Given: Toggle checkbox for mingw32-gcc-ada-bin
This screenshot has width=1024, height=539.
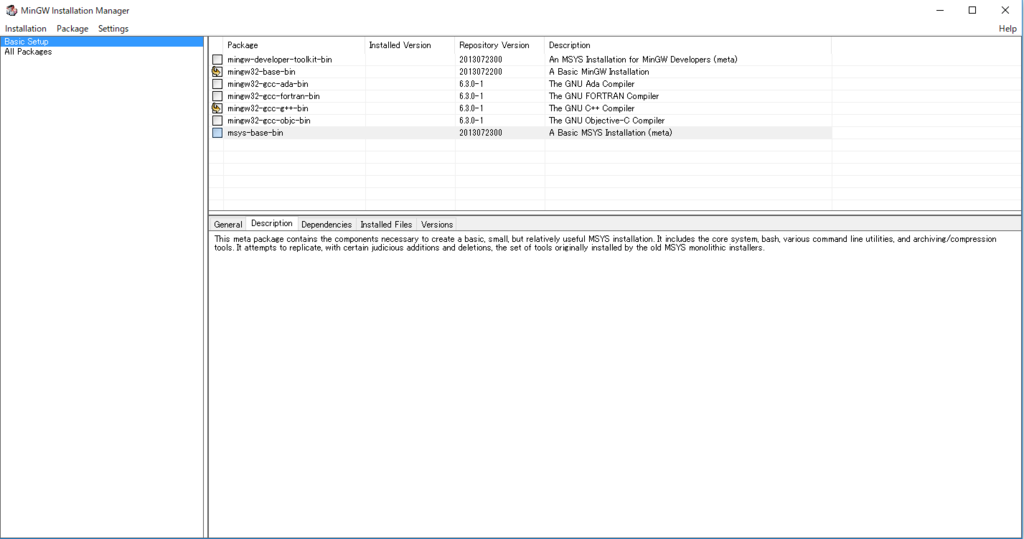Looking at the screenshot, I should (x=217, y=84).
